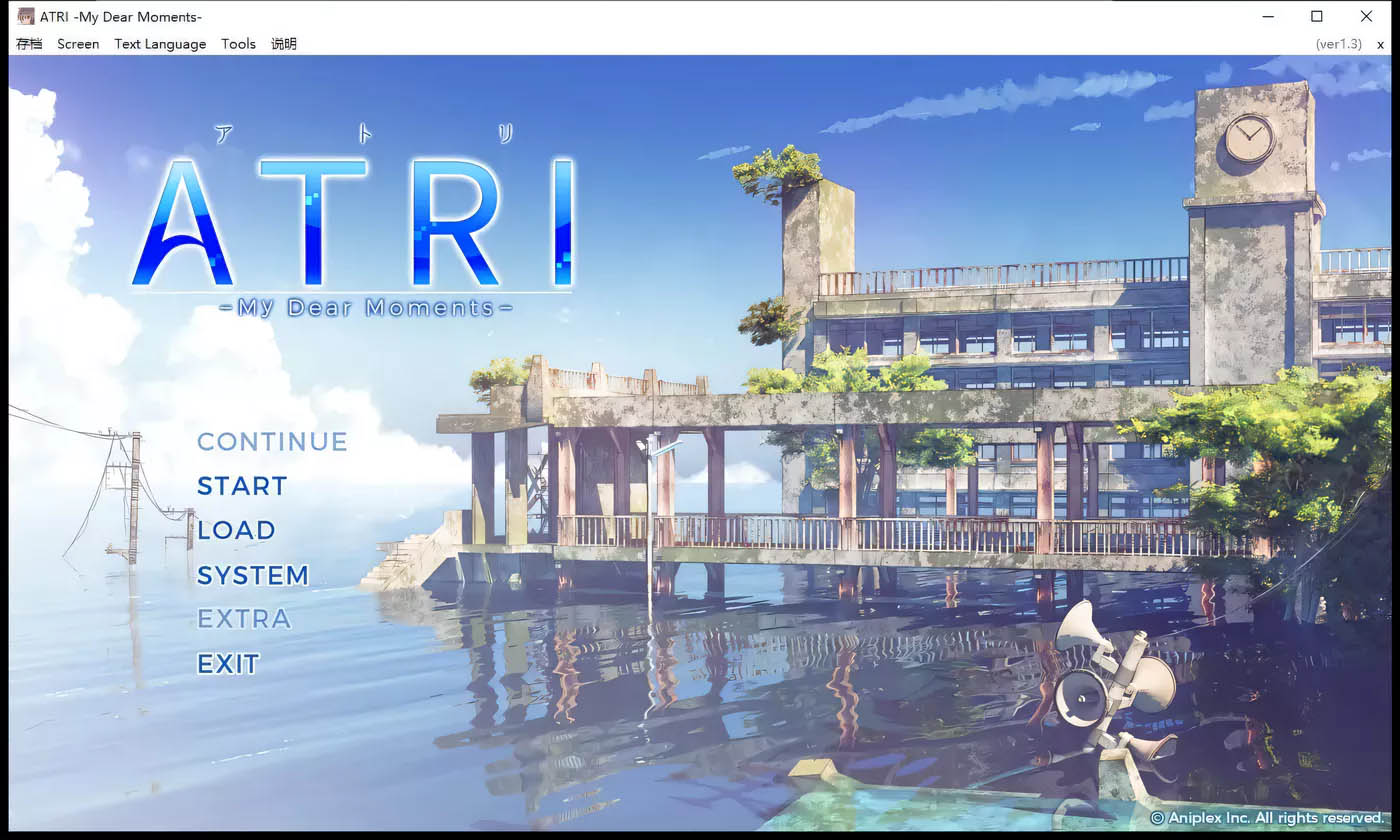Image resolution: width=1400 pixels, height=840 pixels.
Task: Open the LOAD screen
Action: point(237,530)
